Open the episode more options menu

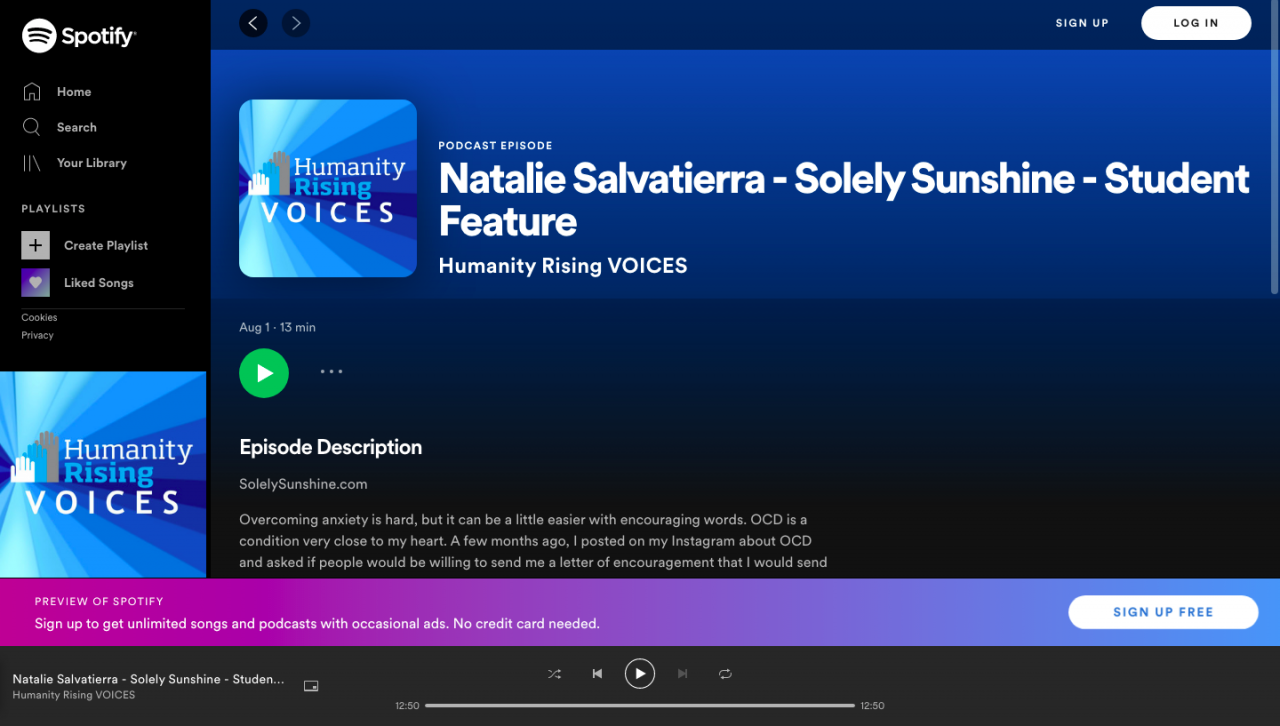point(331,371)
